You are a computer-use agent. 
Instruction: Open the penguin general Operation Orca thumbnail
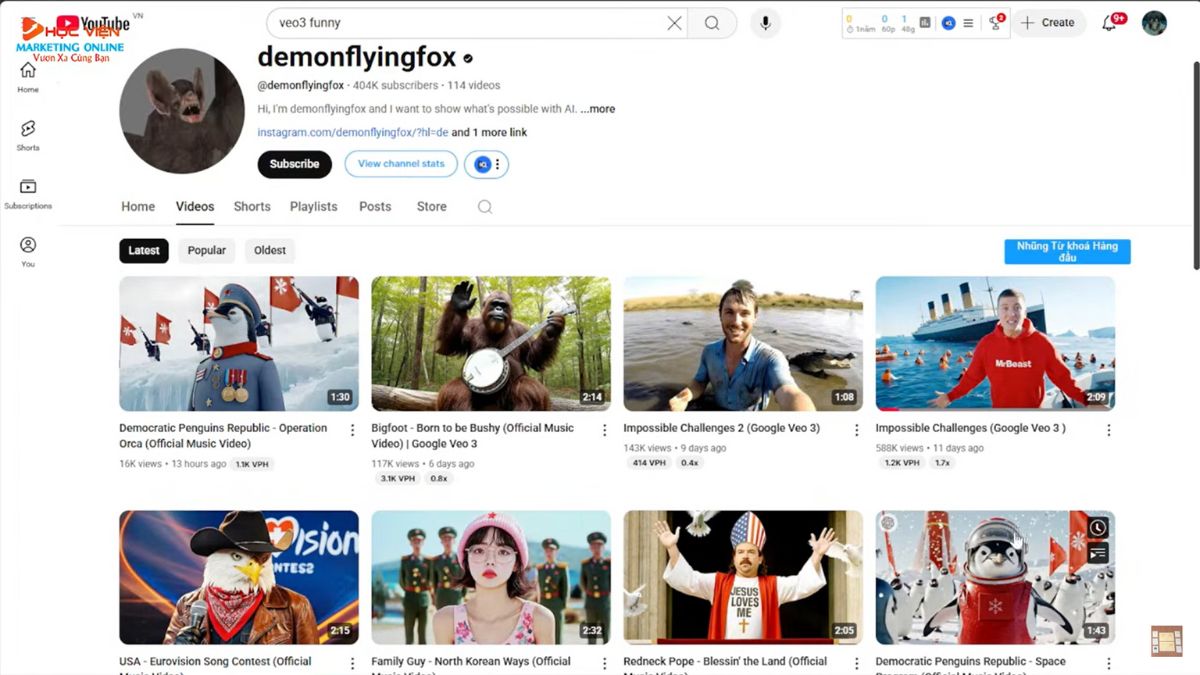pyautogui.click(x=239, y=344)
